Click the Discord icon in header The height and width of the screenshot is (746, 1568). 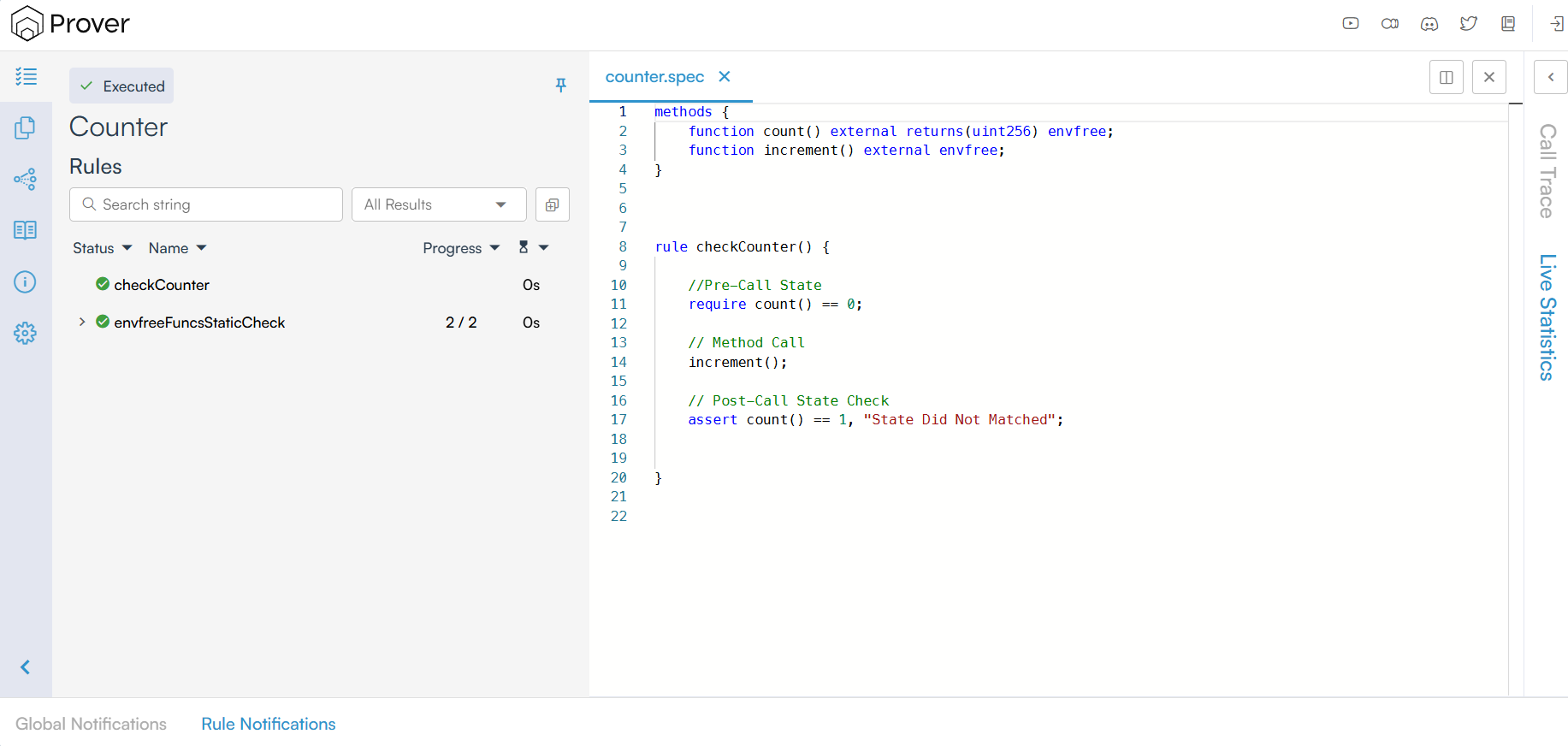[x=1429, y=24]
